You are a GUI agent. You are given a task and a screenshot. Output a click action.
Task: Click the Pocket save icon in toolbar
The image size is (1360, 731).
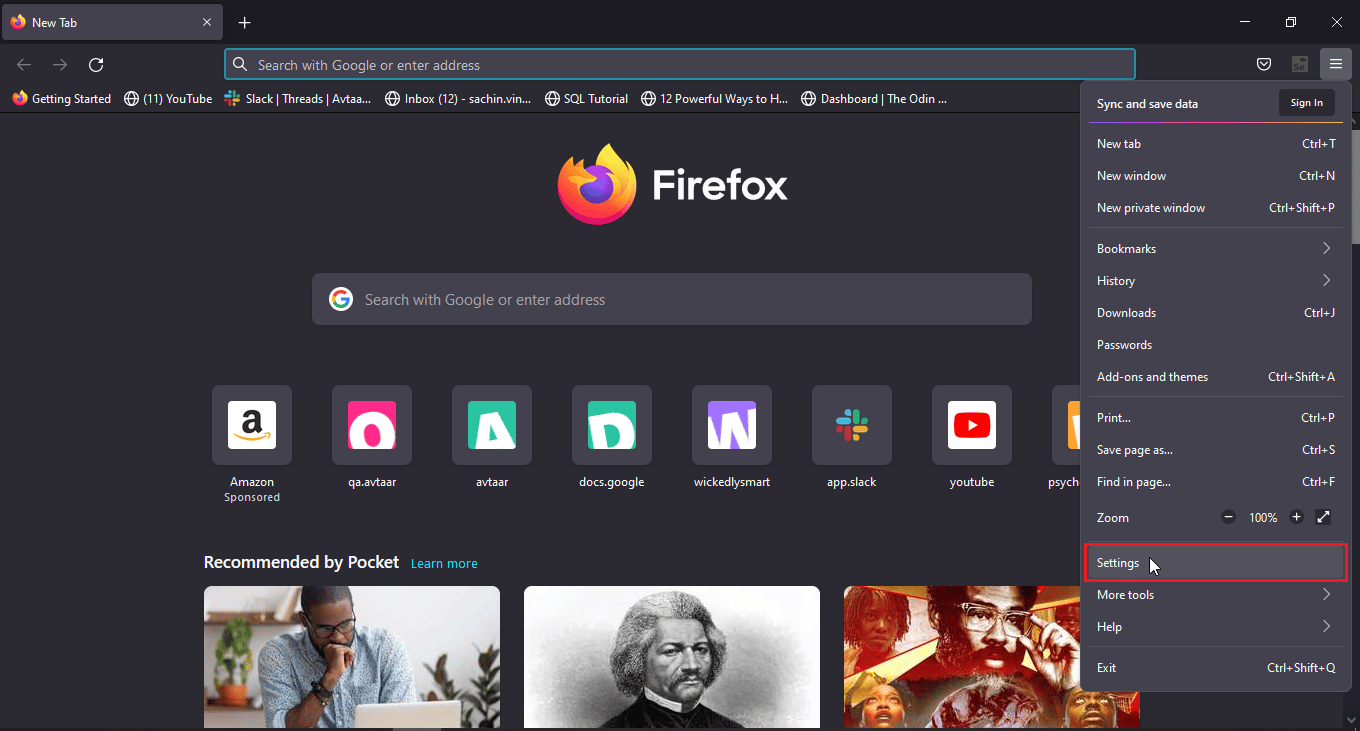click(x=1264, y=65)
